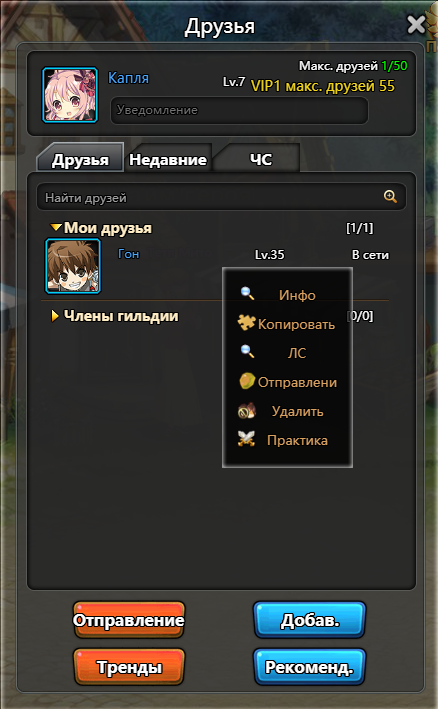Click Капля's pink-haired avatar
This screenshot has width=438, height=709.
(70, 95)
